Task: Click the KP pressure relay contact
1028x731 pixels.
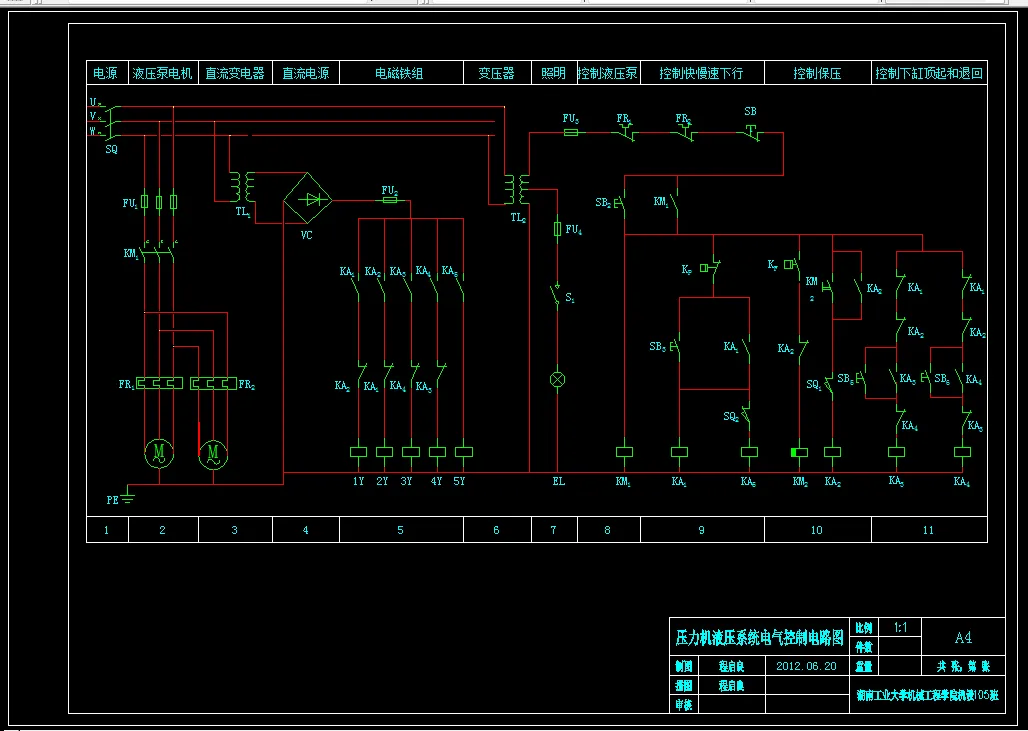Action: tap(711, 267)
